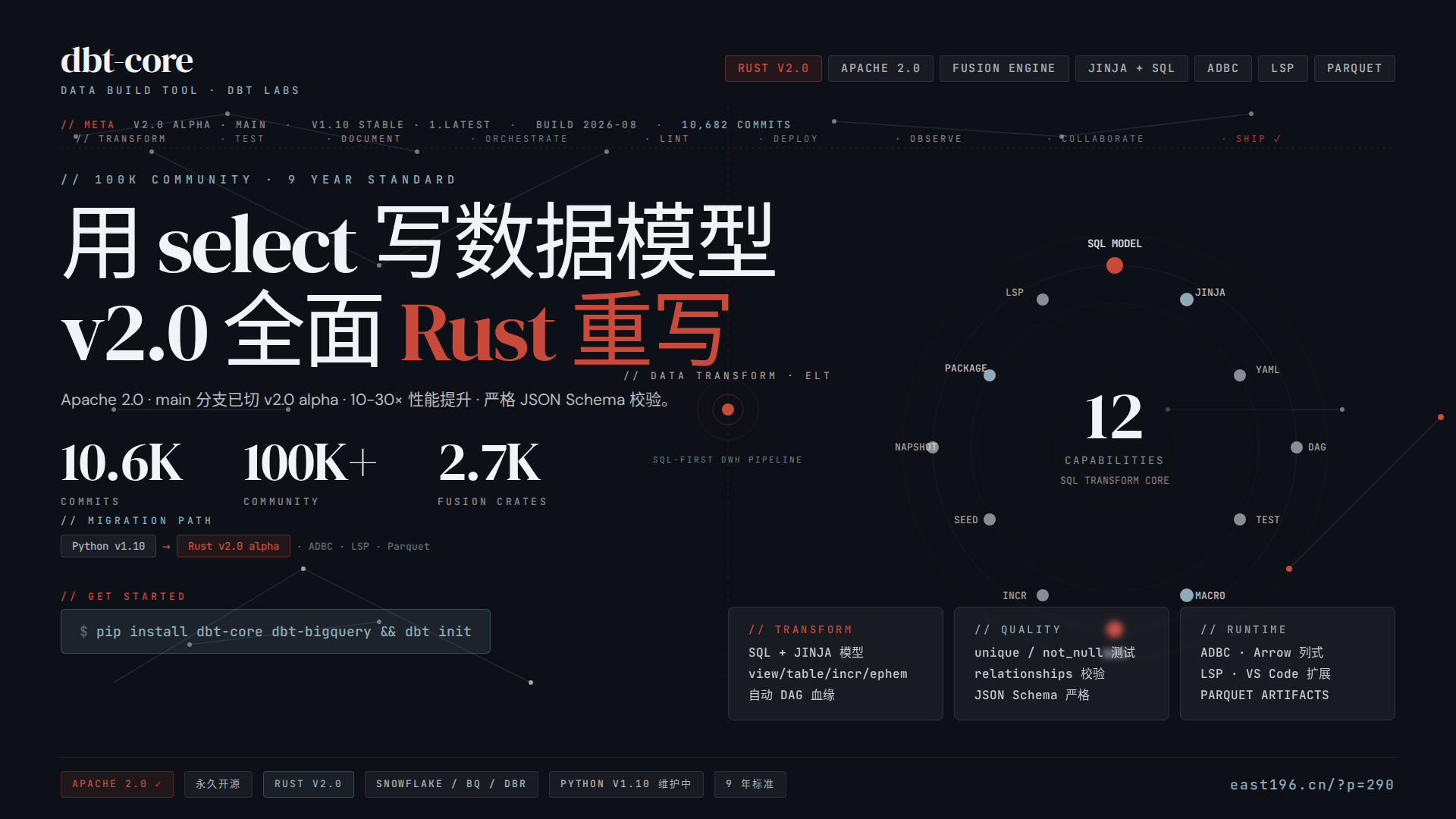
Task: Click the SQL-FIRST DWH PIPELINE caption
Action: click(x=727, y=460)
